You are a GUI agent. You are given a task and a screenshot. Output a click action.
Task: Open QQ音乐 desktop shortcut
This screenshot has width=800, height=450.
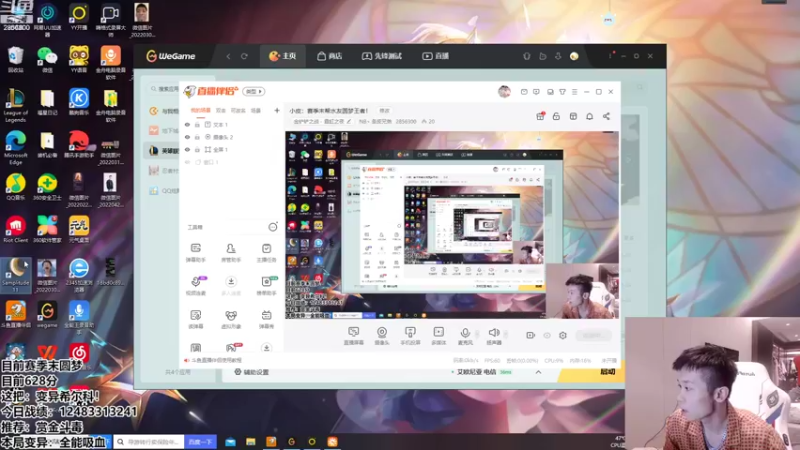click(15, 187)
